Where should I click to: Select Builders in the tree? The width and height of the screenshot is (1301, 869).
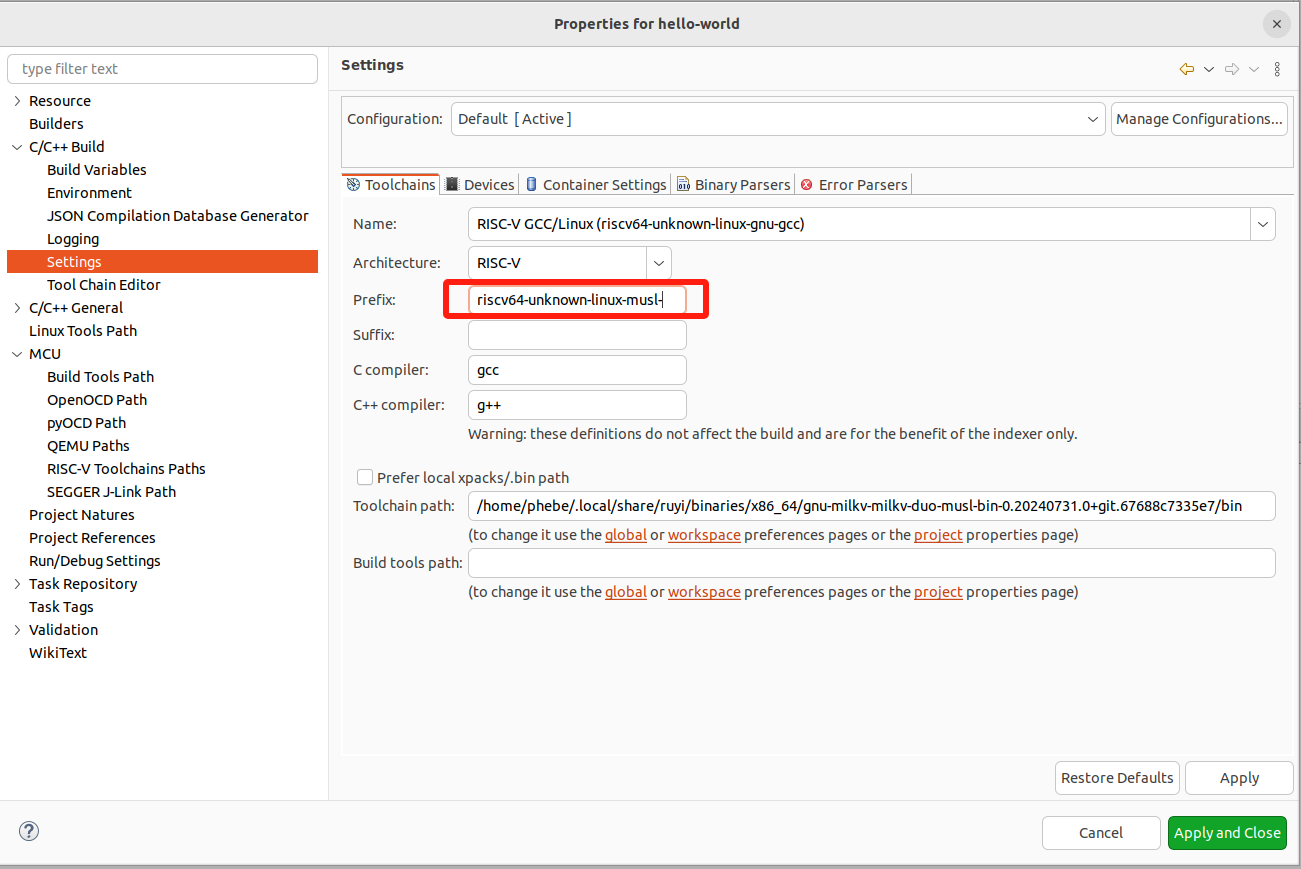[56, 124]
